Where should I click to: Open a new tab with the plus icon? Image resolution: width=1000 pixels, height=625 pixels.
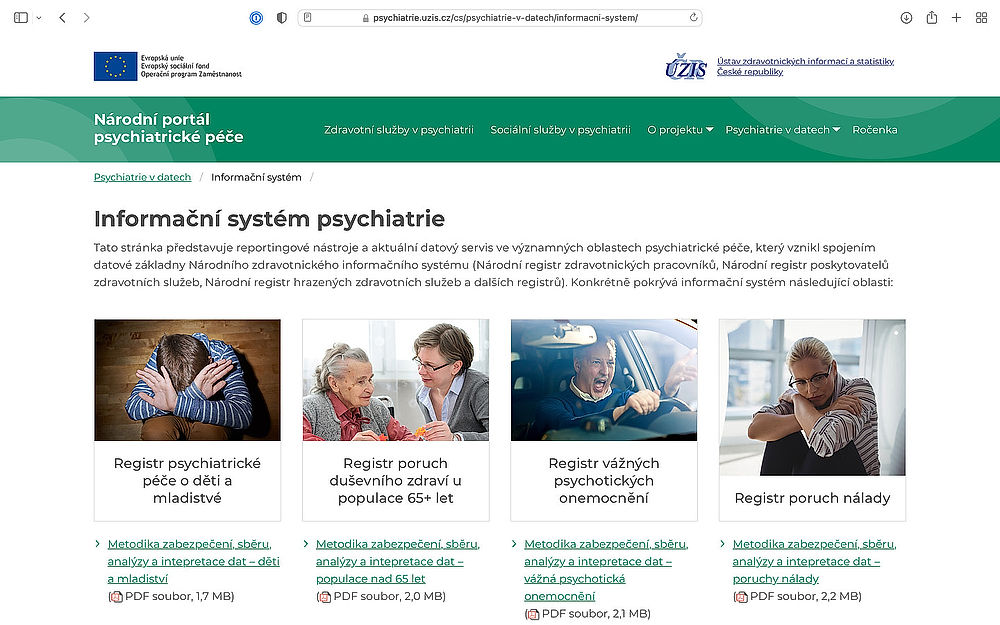coord(956,17)
